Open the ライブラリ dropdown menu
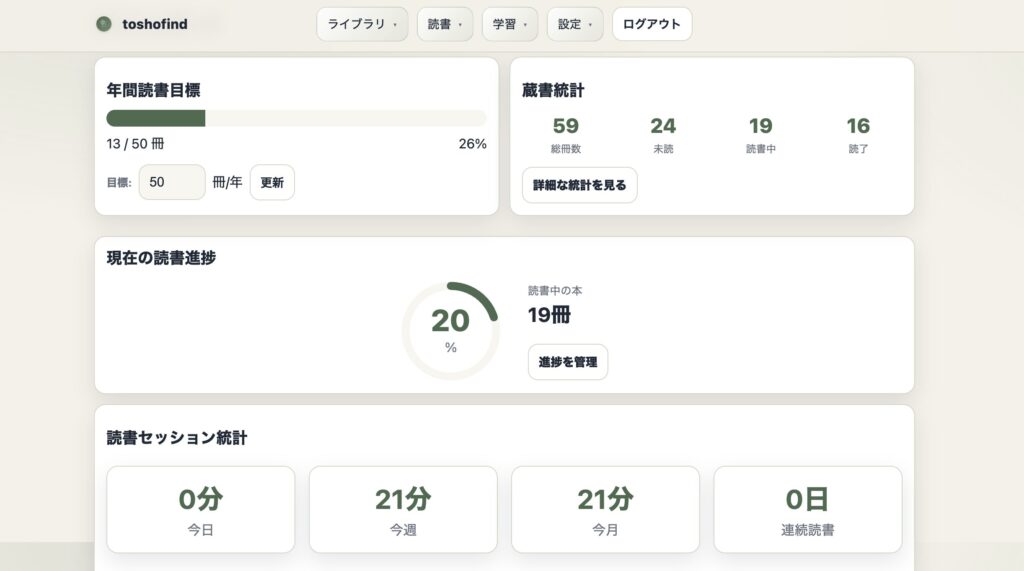Image resolution: width=1024 pixels, height=571 pixels. pos(362,24)
